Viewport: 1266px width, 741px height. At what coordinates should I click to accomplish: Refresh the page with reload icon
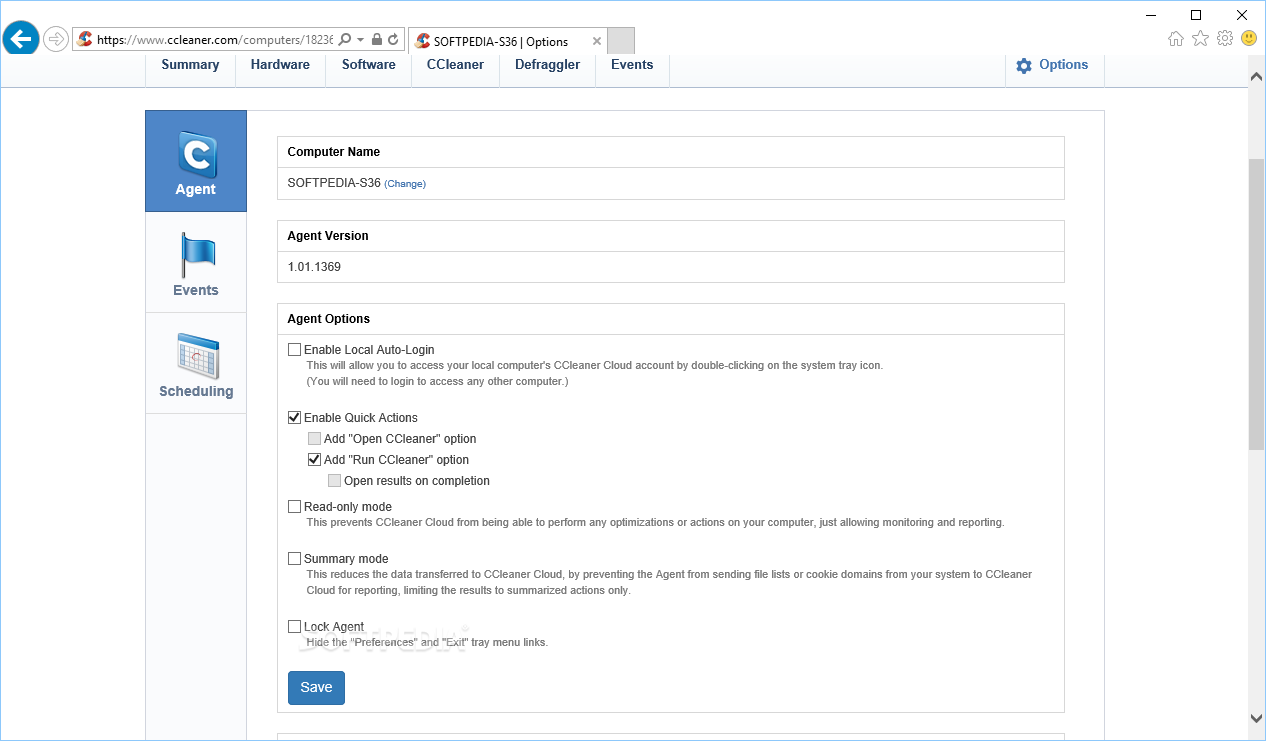[x=394, y=40]
